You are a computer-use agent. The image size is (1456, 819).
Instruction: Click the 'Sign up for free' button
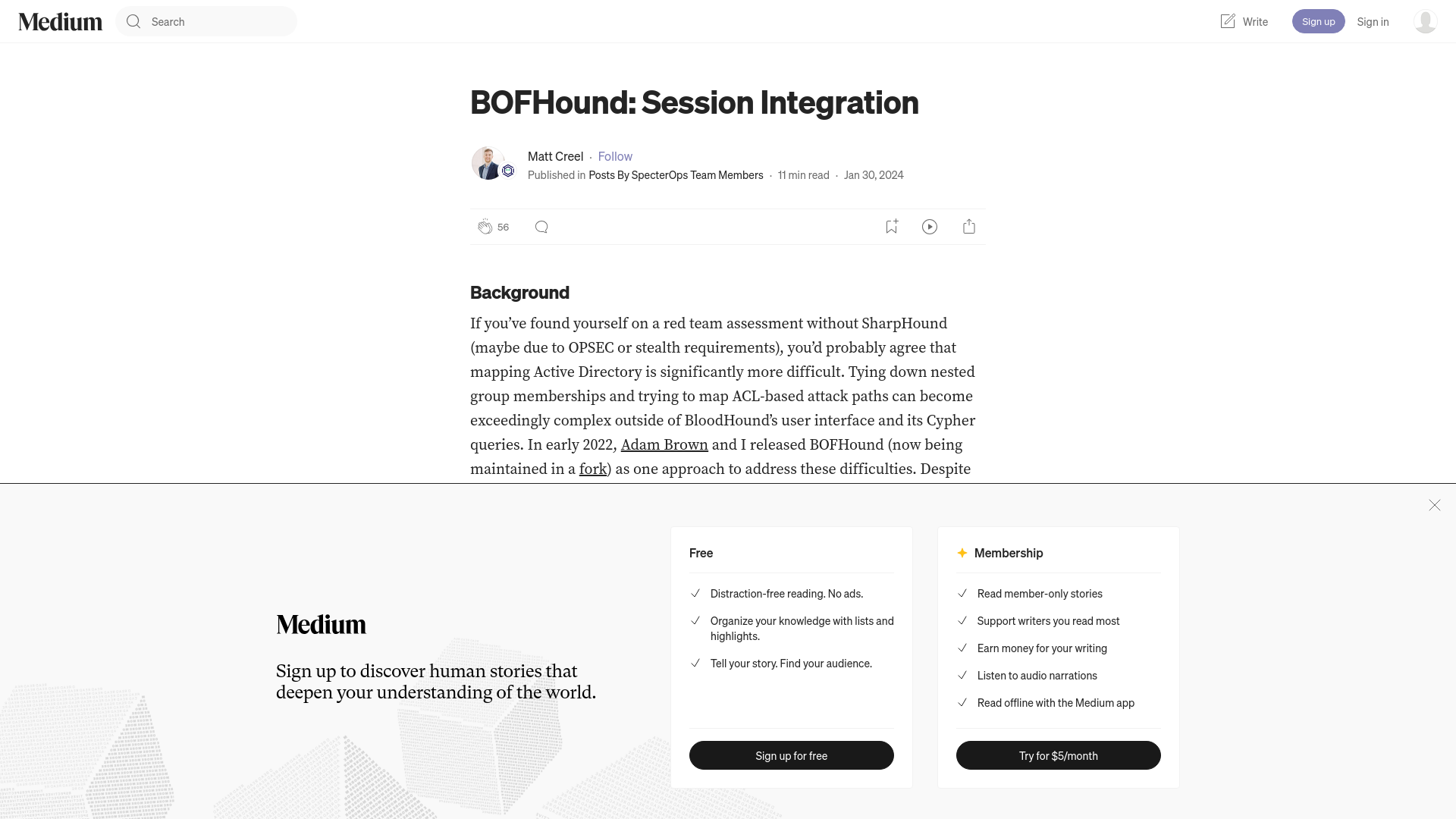pyautogui.click(x=791, y=755)
